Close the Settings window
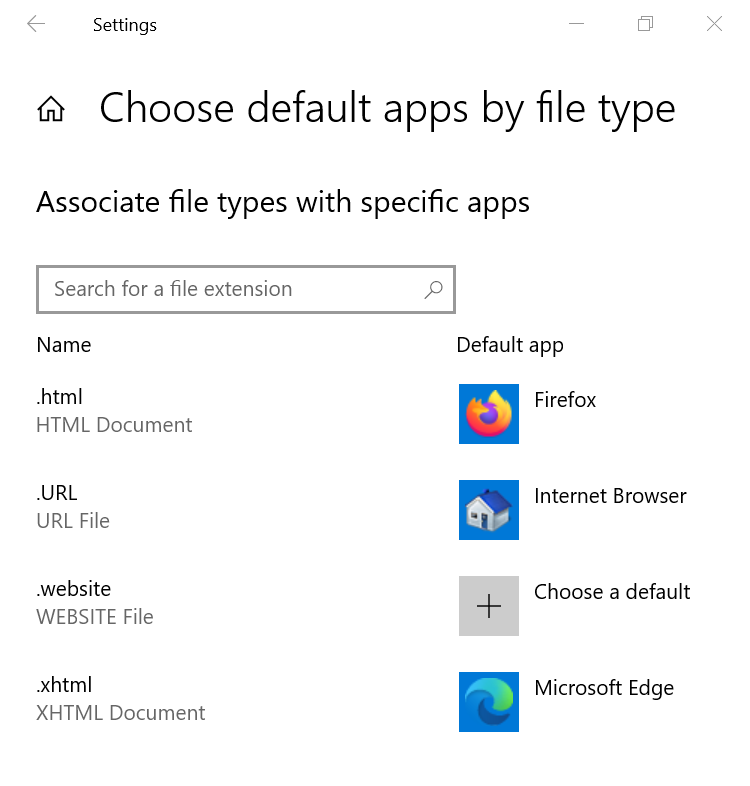The height and width of the screenshot is (786, 750). [714, 24]
